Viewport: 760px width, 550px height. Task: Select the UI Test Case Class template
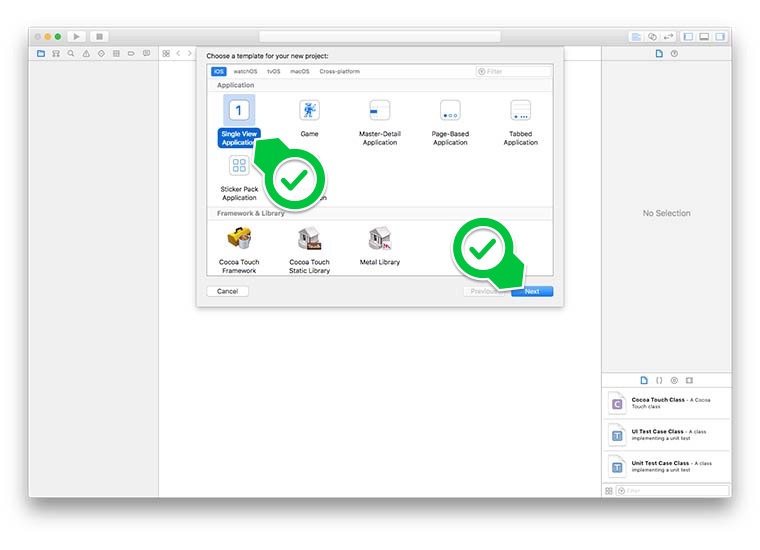666,435
